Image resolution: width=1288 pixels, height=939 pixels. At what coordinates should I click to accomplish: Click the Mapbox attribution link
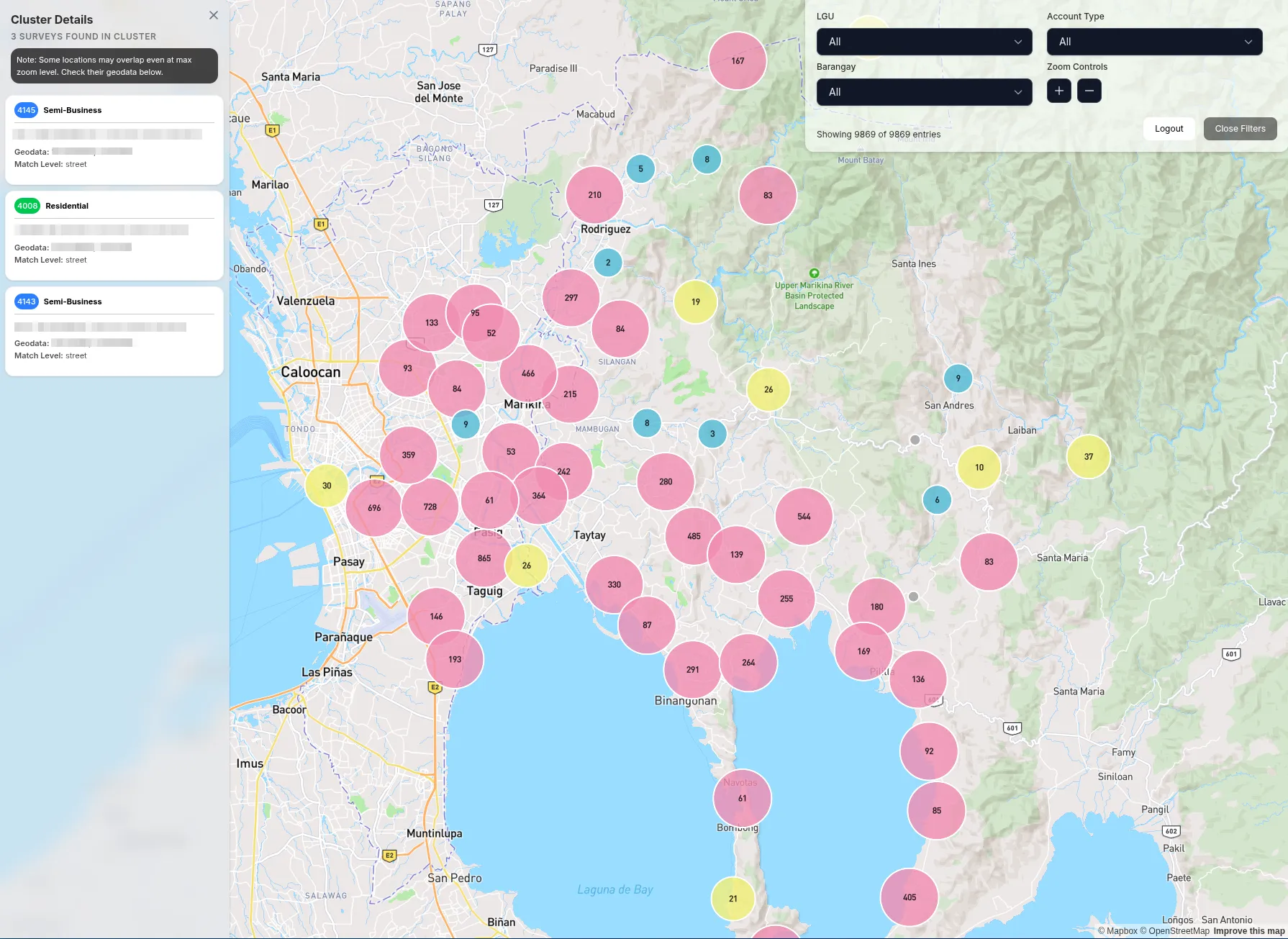(x=1117, y=931)
